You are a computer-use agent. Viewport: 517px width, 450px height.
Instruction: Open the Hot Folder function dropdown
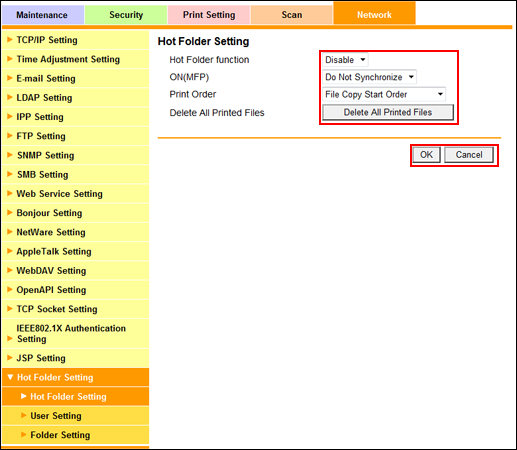345,60
